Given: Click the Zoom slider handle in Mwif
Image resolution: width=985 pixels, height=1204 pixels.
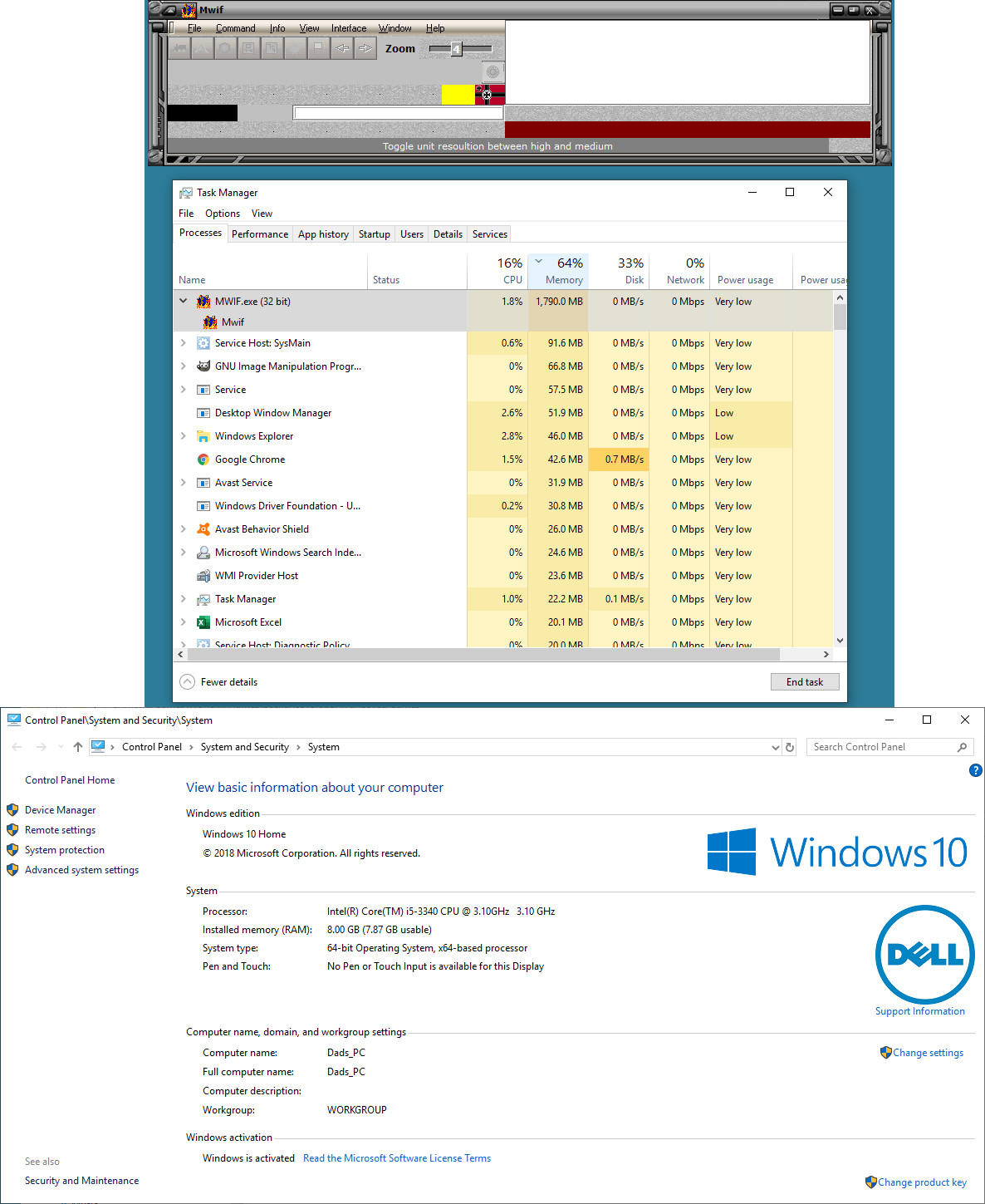Looking at the screenshot, I should point(456,49).
